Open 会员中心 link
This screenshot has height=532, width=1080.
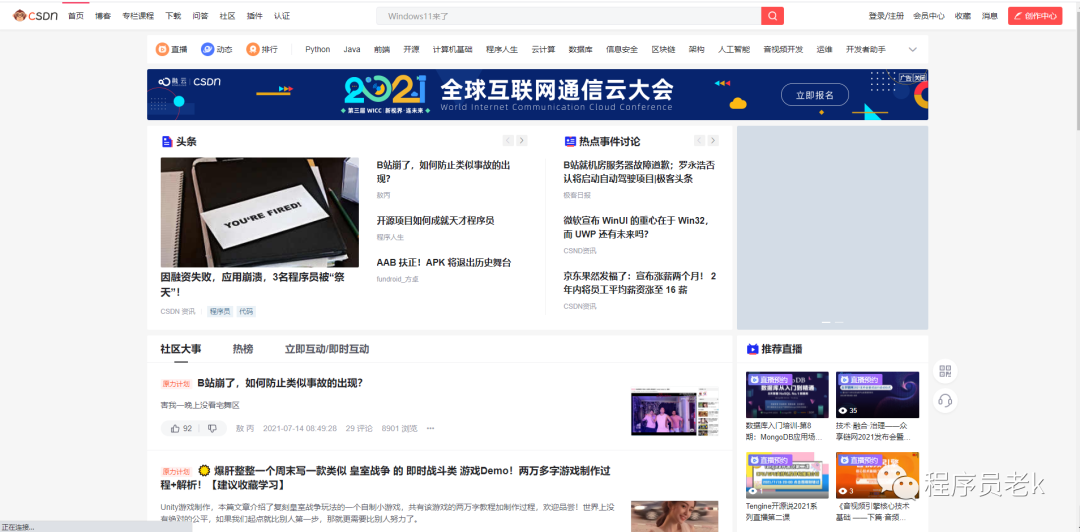[x=928, y=16]
